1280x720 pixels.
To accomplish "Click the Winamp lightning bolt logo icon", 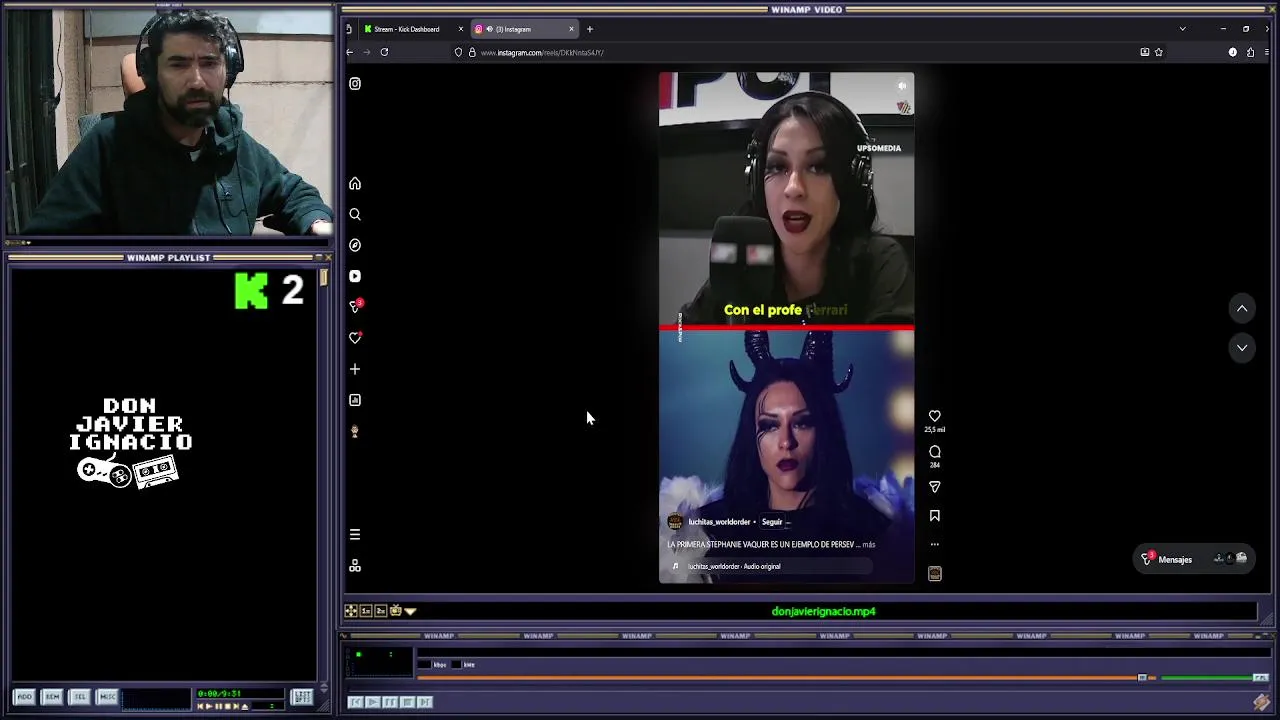I will [1261, 702].
